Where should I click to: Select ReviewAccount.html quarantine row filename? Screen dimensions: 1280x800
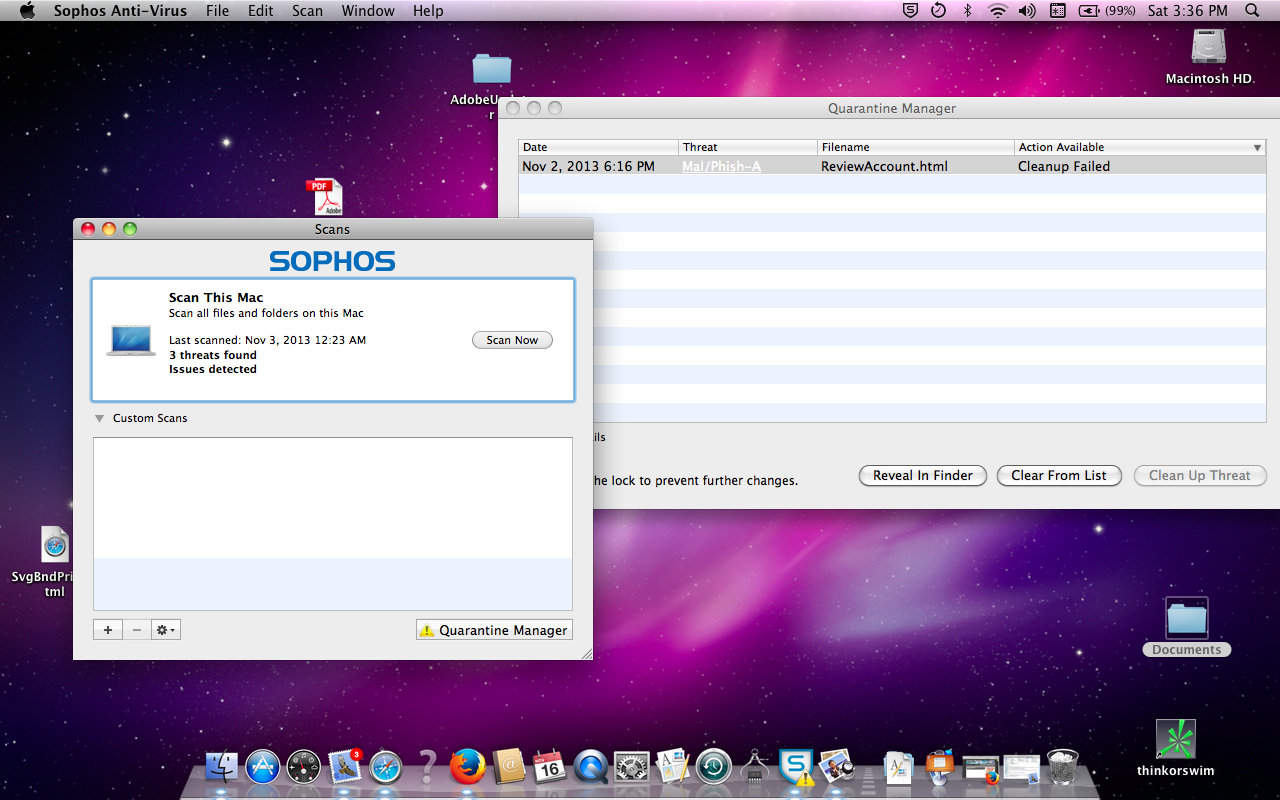[x=884, y=167]
